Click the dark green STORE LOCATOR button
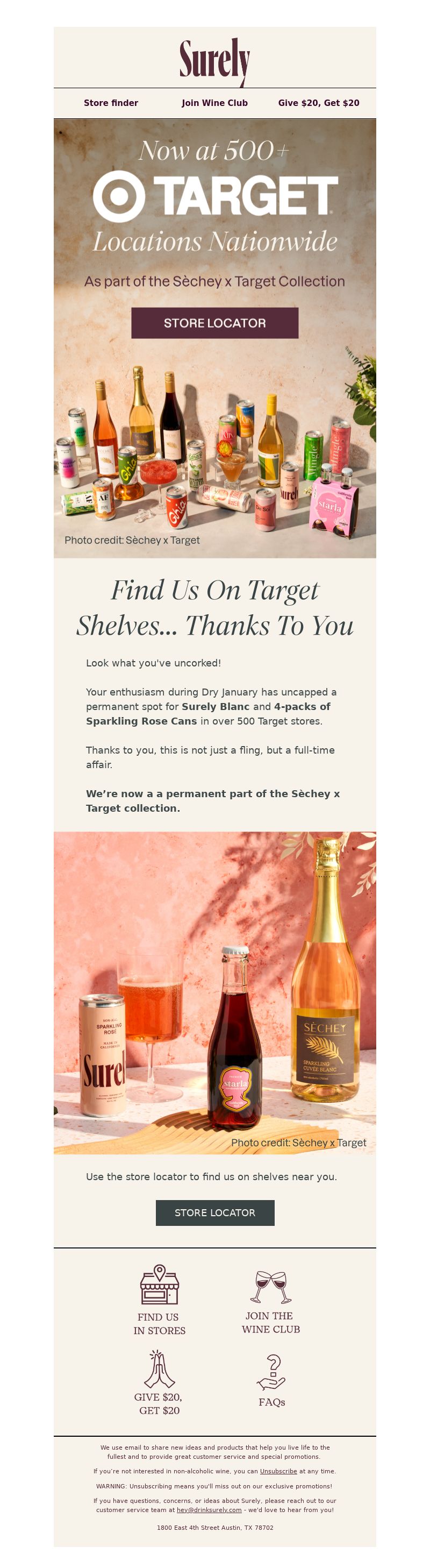 (x=214, y=1212)
